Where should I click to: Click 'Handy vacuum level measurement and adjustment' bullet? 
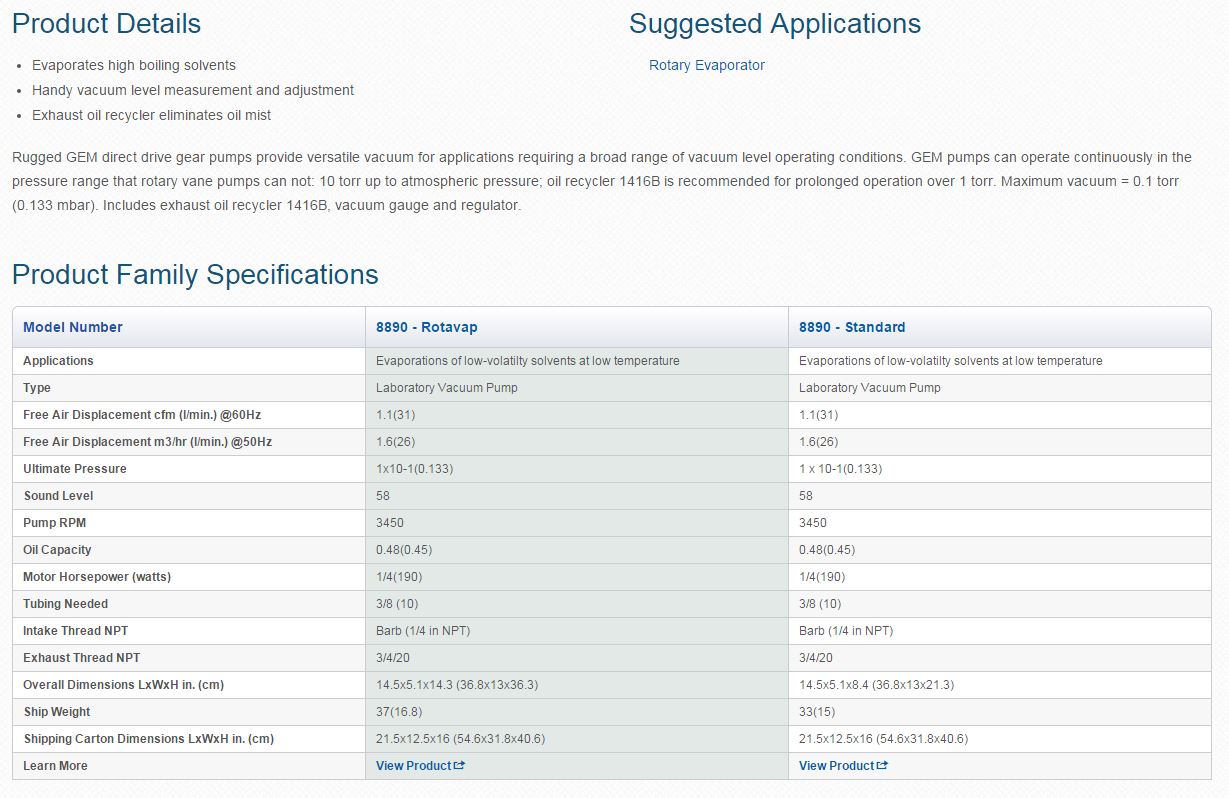click(x=193, y=90)
